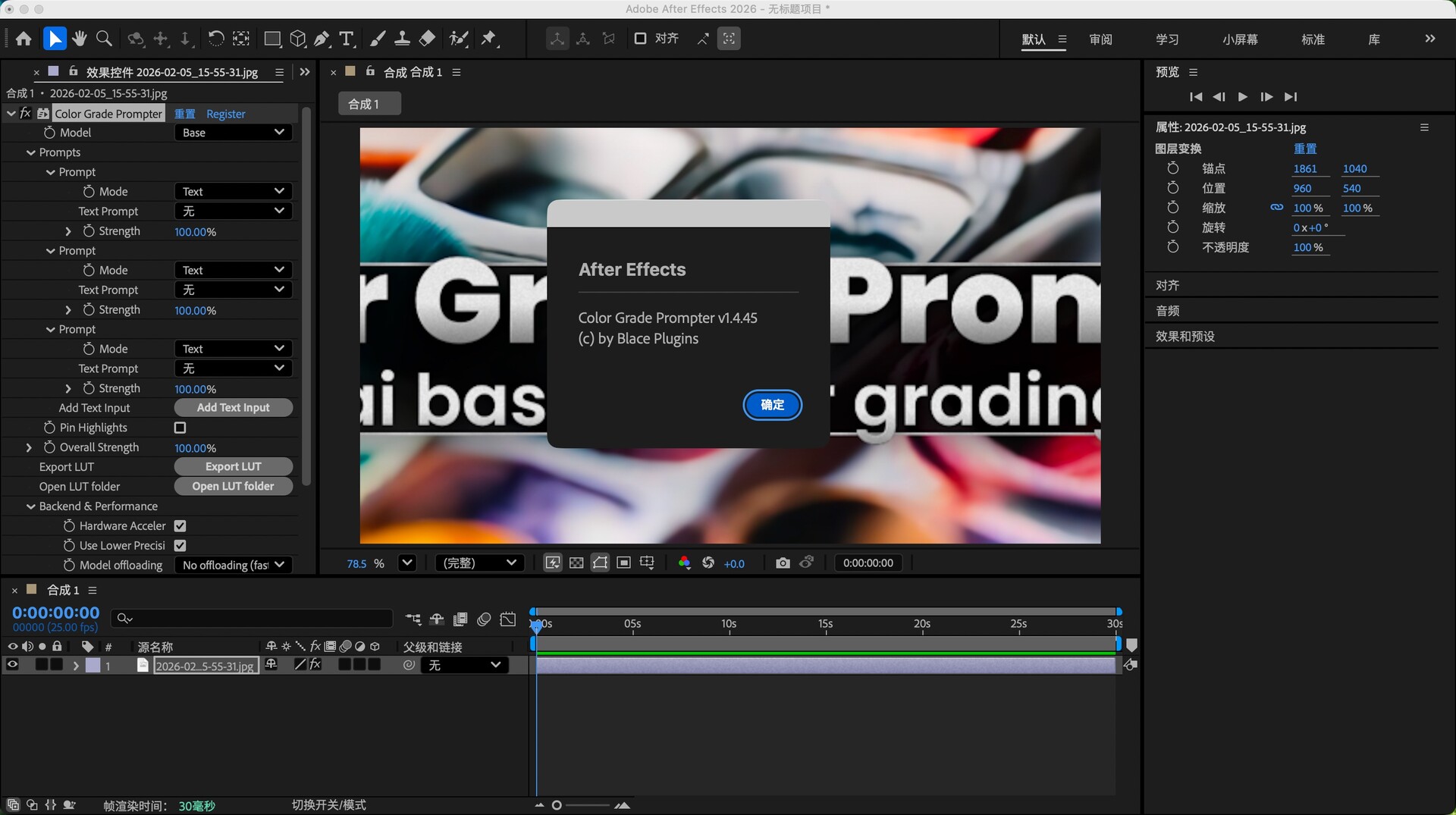Hide layer 2026-02..5-55-31.jpg with eye icon
Image resolution: width=1456 pixels, height=815 pixels.
pos(12,665)
